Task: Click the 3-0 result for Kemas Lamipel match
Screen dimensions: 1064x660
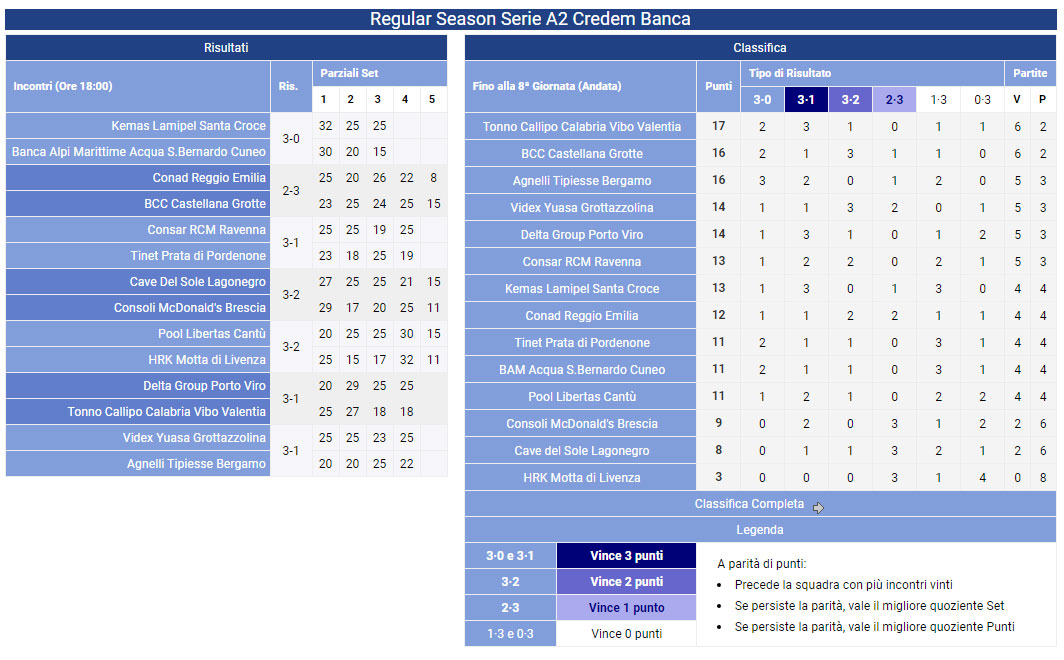Action: (290, 139)
